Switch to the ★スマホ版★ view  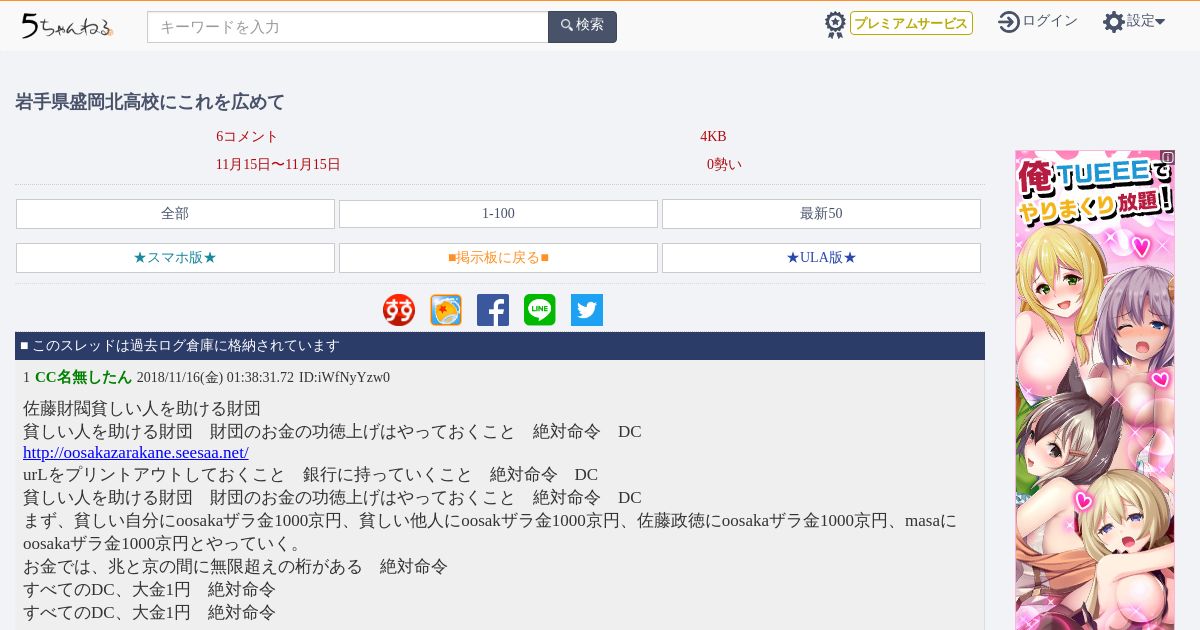click(x=175, y=258)
